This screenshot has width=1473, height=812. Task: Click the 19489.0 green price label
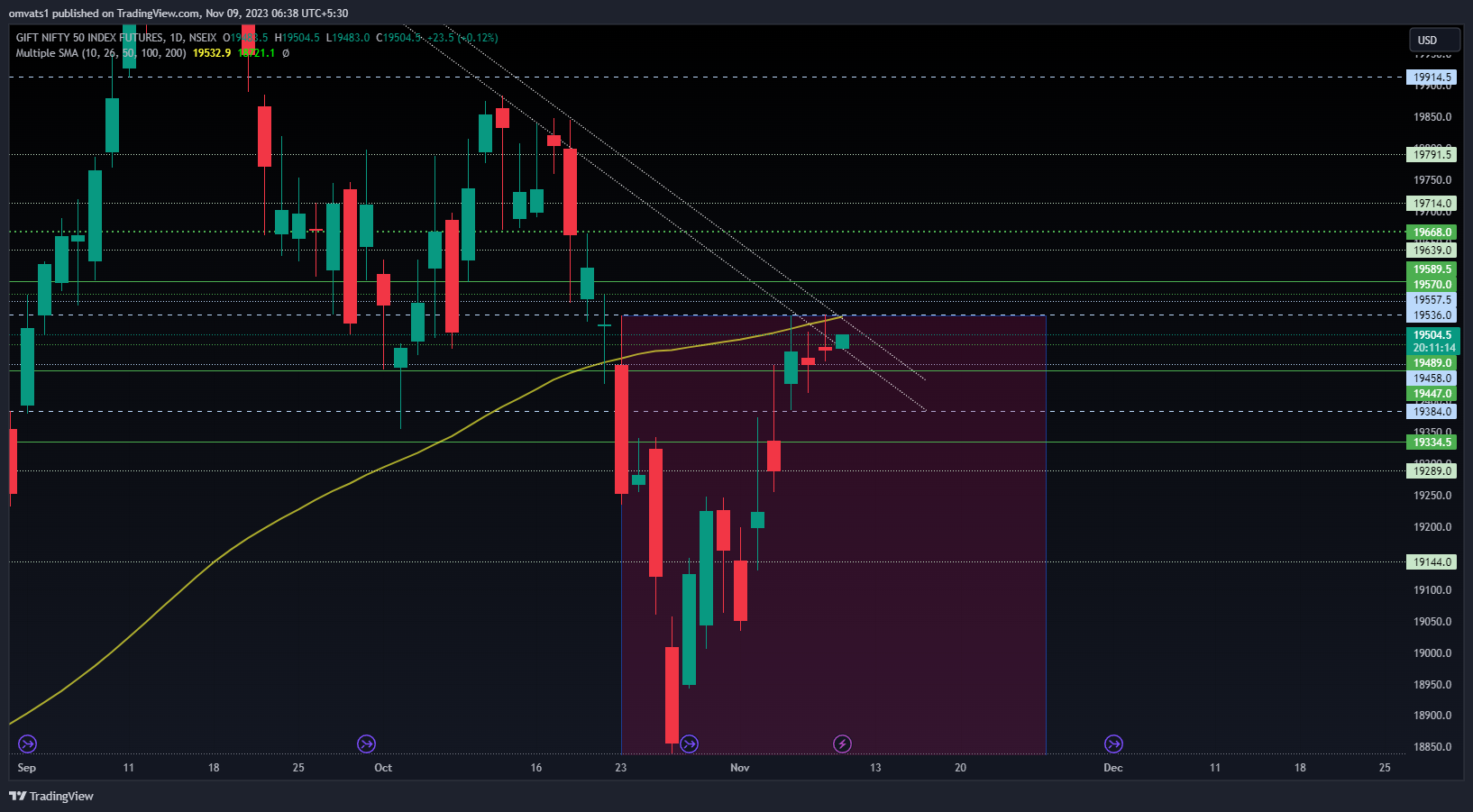pyautogui.click(x=1432, y=363)
